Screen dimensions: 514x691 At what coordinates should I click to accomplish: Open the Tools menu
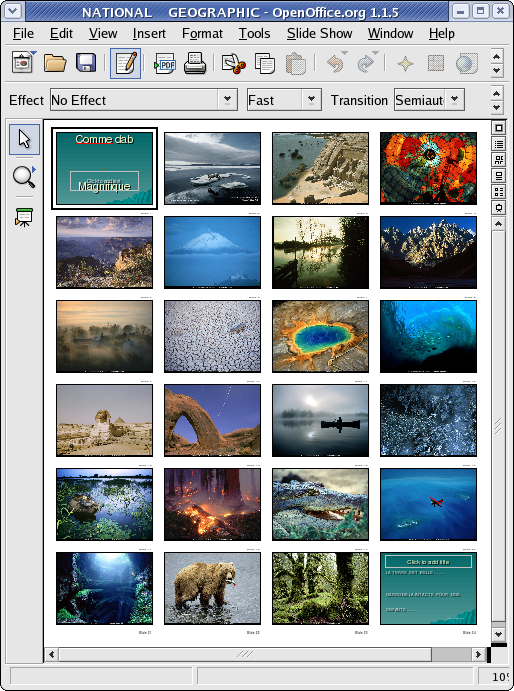pyautogui.click(x=254, y=33)
